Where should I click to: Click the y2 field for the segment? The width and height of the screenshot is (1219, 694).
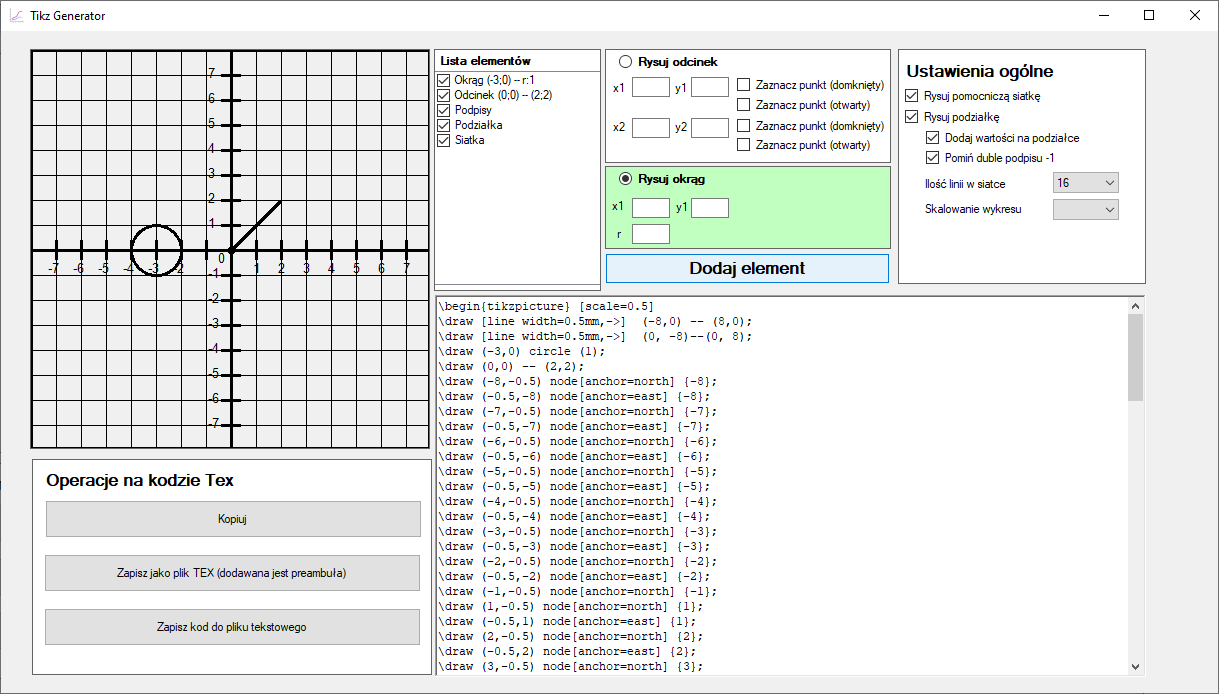click(710, 127)
